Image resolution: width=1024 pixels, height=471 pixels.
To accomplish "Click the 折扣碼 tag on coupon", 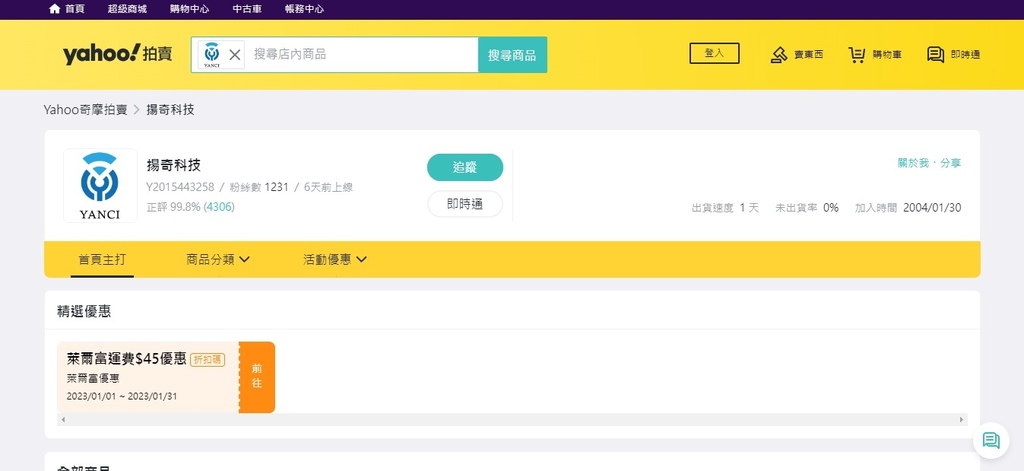I will pyautogui.click(x=208, y=360).
